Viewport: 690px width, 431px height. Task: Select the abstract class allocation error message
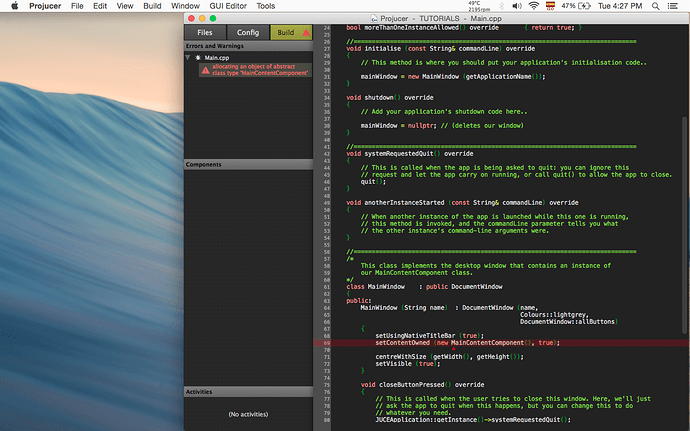click(x=260, y=71)
